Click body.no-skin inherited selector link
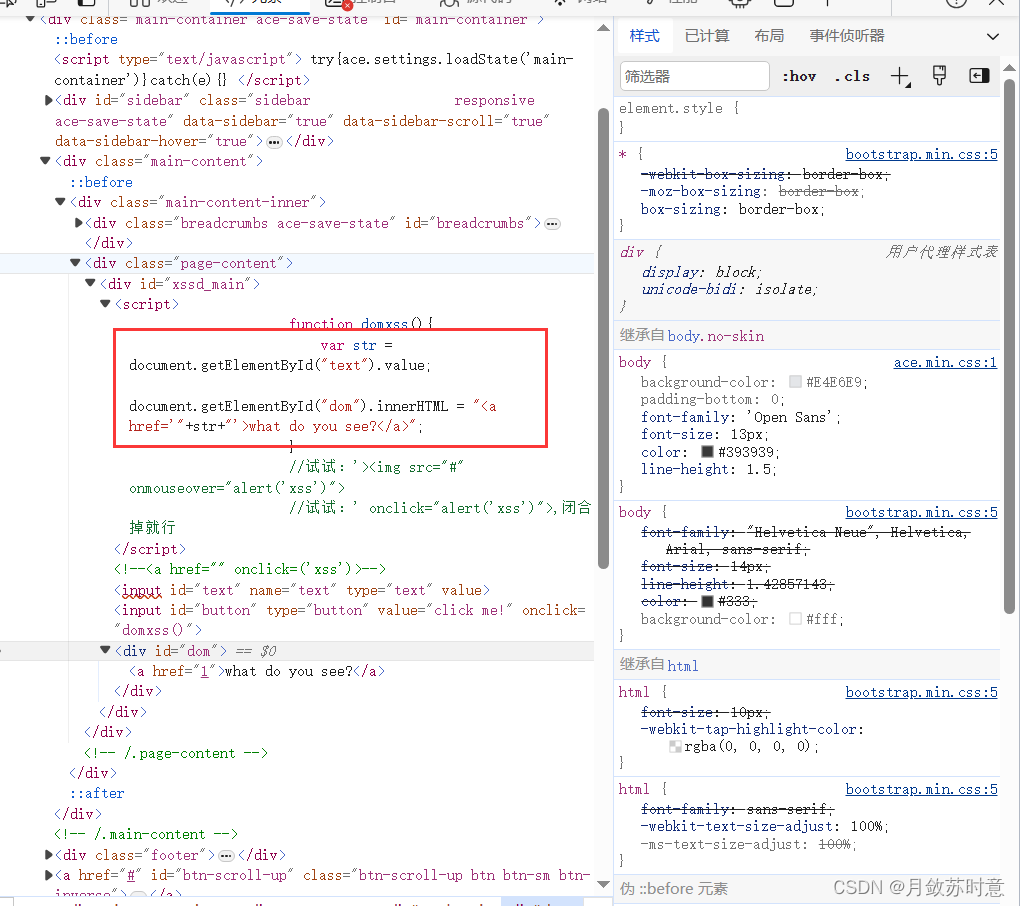 (x=716, y=336)
